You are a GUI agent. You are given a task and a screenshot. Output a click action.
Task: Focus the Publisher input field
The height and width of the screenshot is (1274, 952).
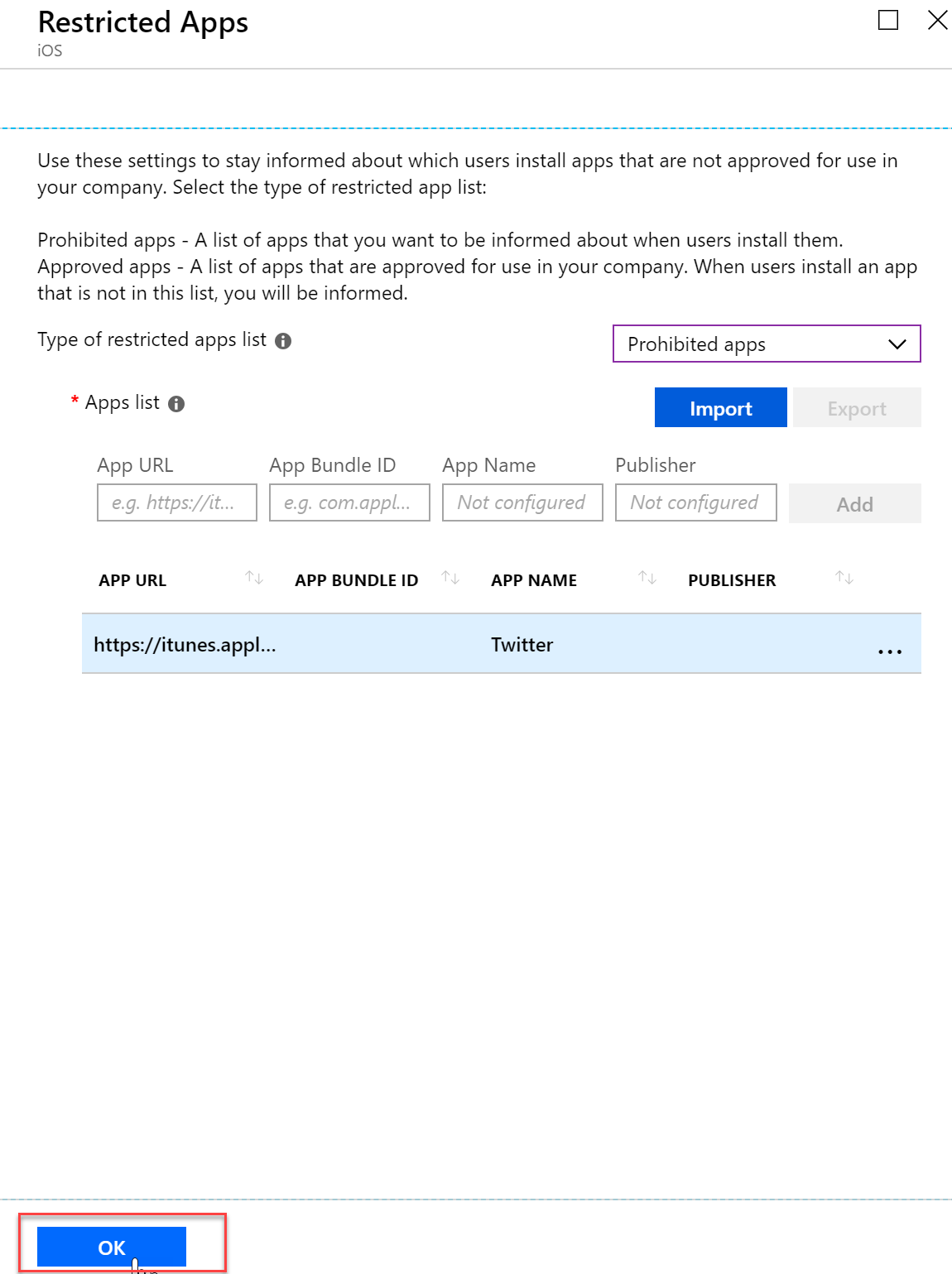(696, 502)
